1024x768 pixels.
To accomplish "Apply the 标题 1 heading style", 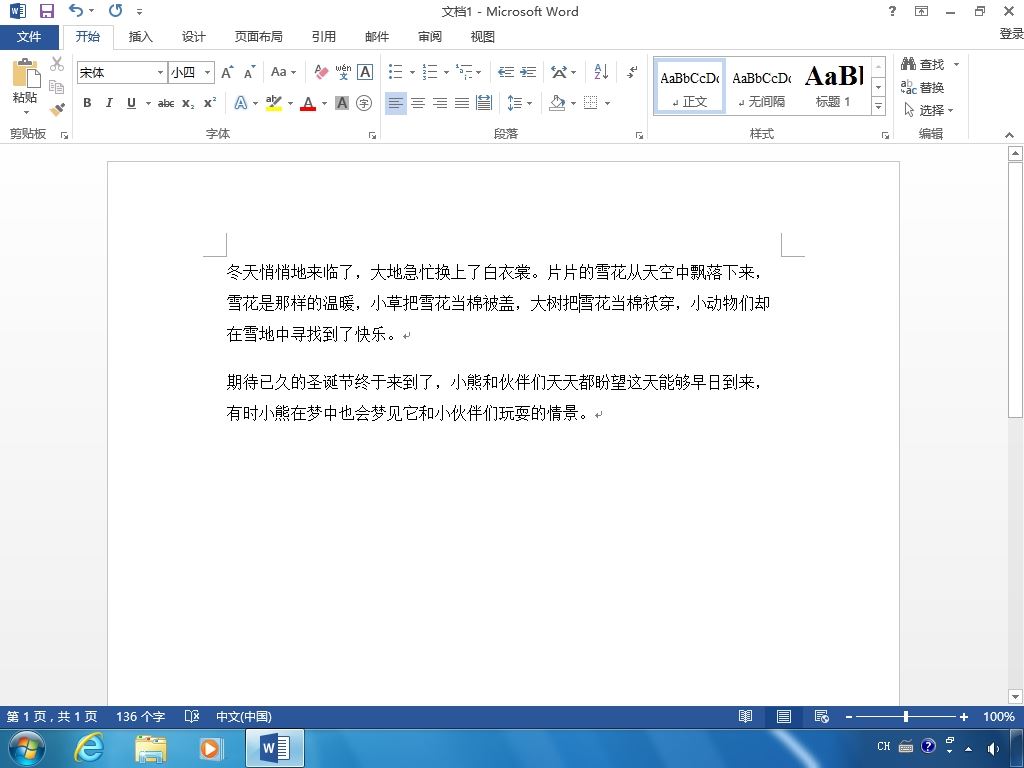I will pyautogui.click(x=833, y=86).
